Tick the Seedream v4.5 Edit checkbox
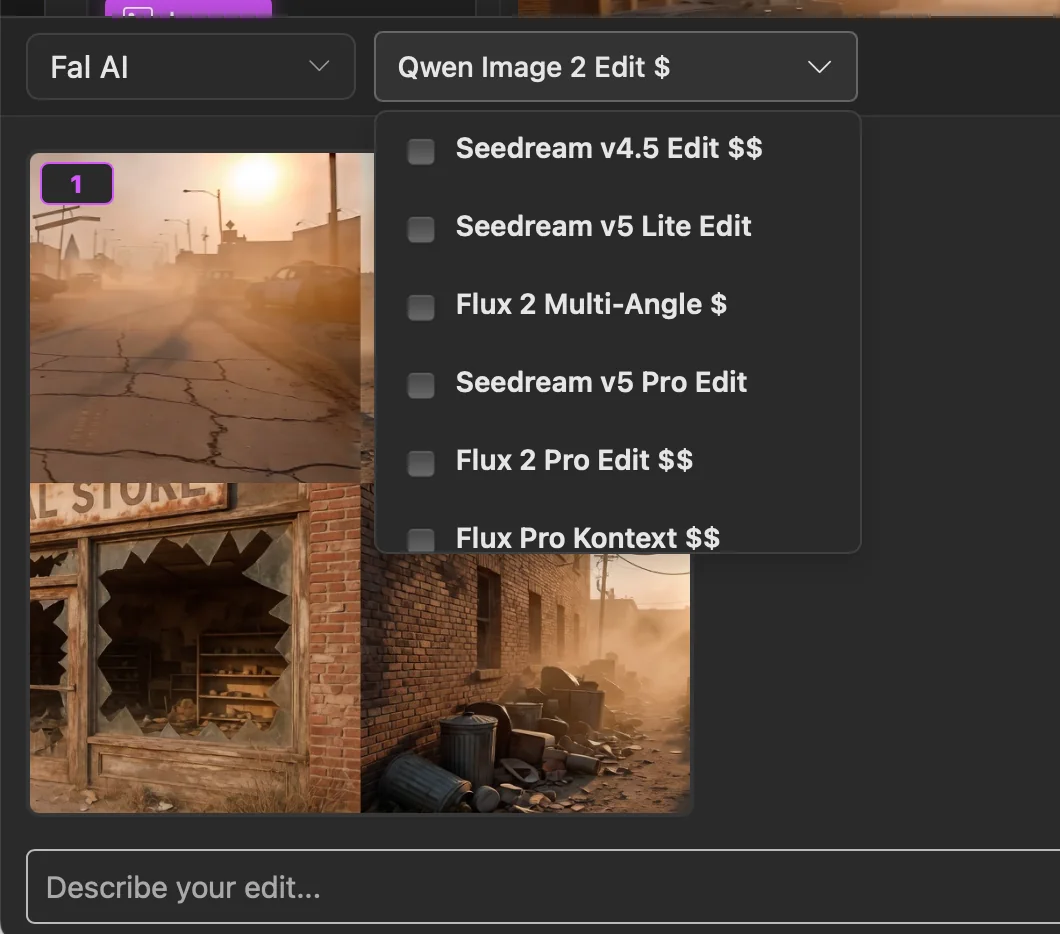 [420, 151]
